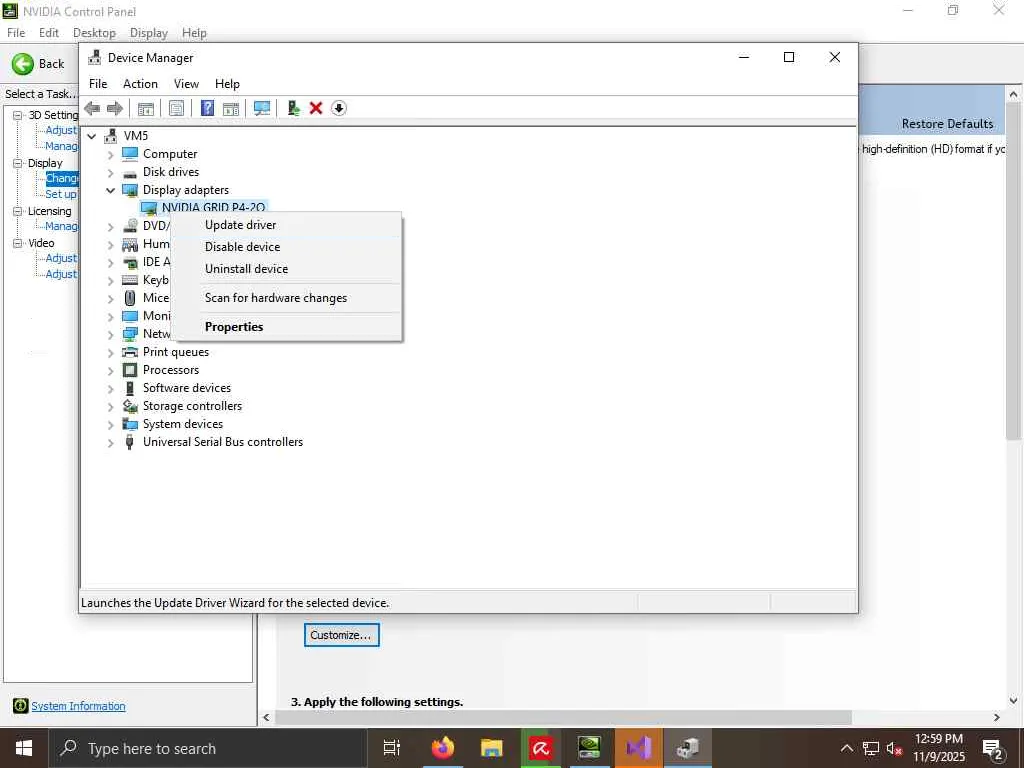Click NVIDIA panel vertical scrollbar thumb
Screen dimensions: 1024x768
[1013, 271]
